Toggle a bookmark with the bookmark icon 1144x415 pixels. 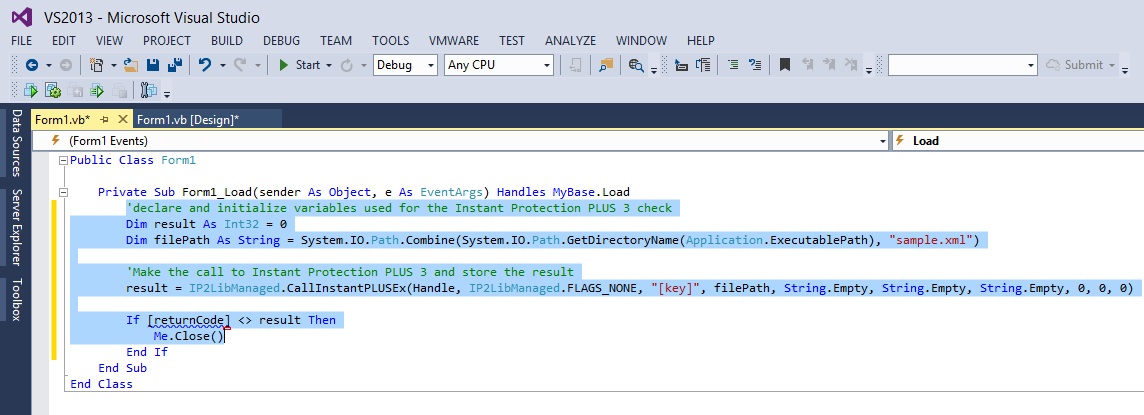tap(785, 65)
